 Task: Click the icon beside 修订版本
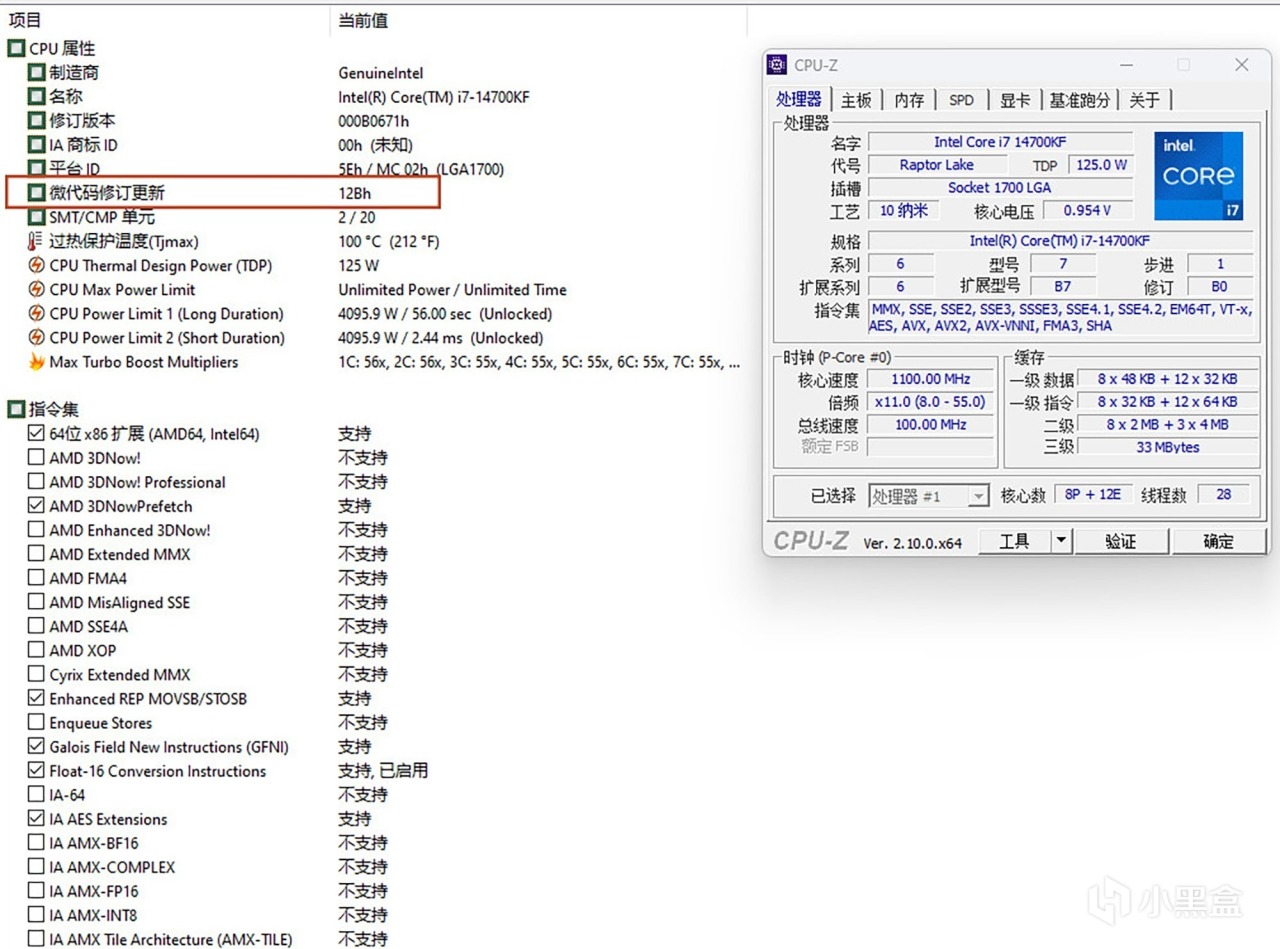point(36,121)
